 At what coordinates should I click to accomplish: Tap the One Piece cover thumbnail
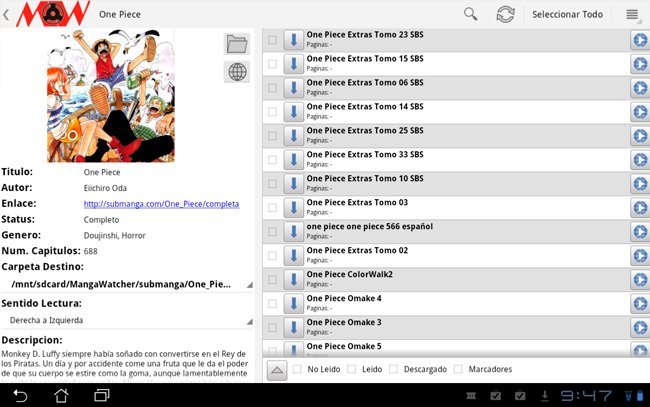tap(110, 96)
